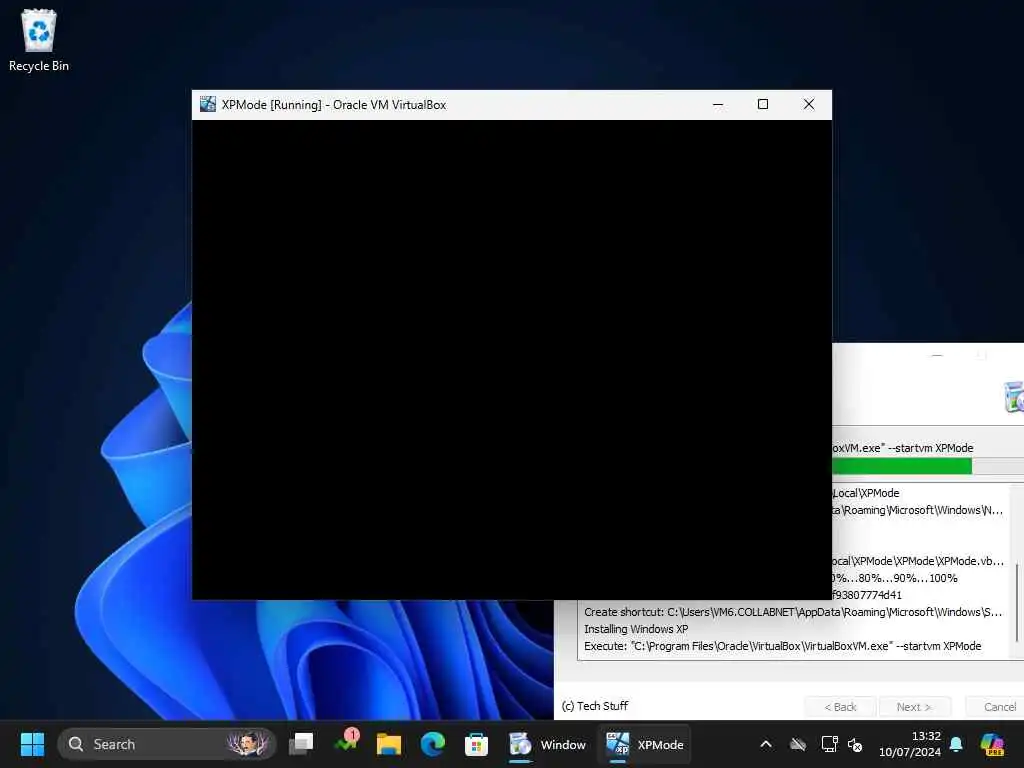Open the green chart app with notification badge

[346, 743]
